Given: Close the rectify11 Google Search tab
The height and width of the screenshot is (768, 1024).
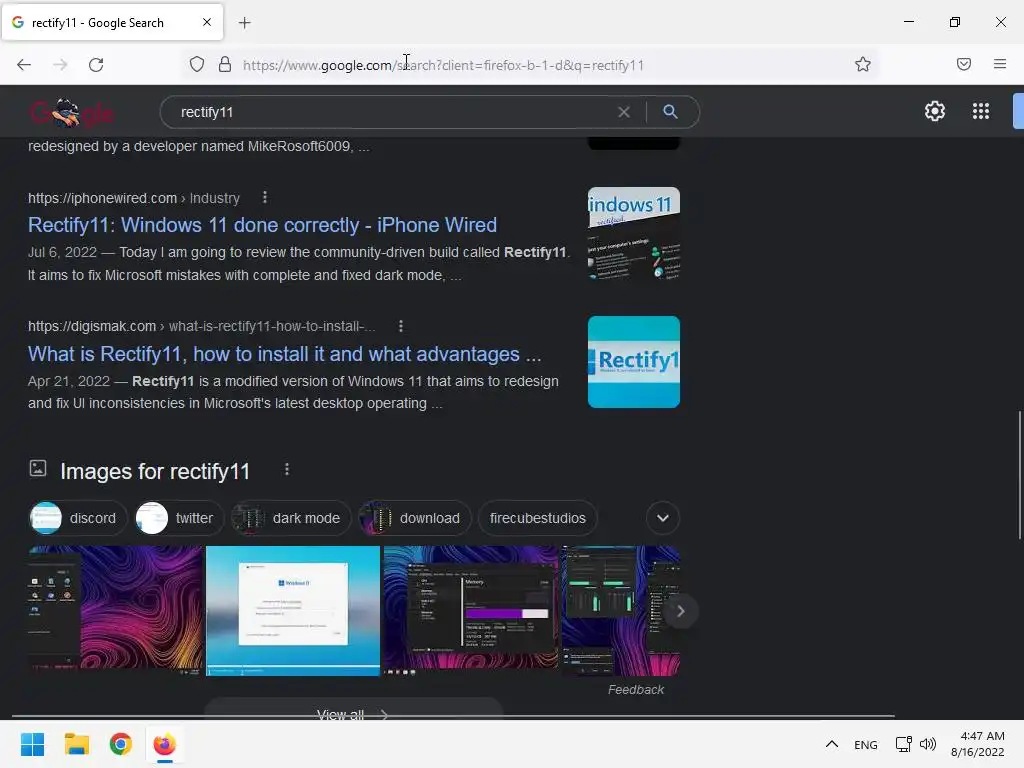Looking at the screenshot, I should click(x=207, y=22).
